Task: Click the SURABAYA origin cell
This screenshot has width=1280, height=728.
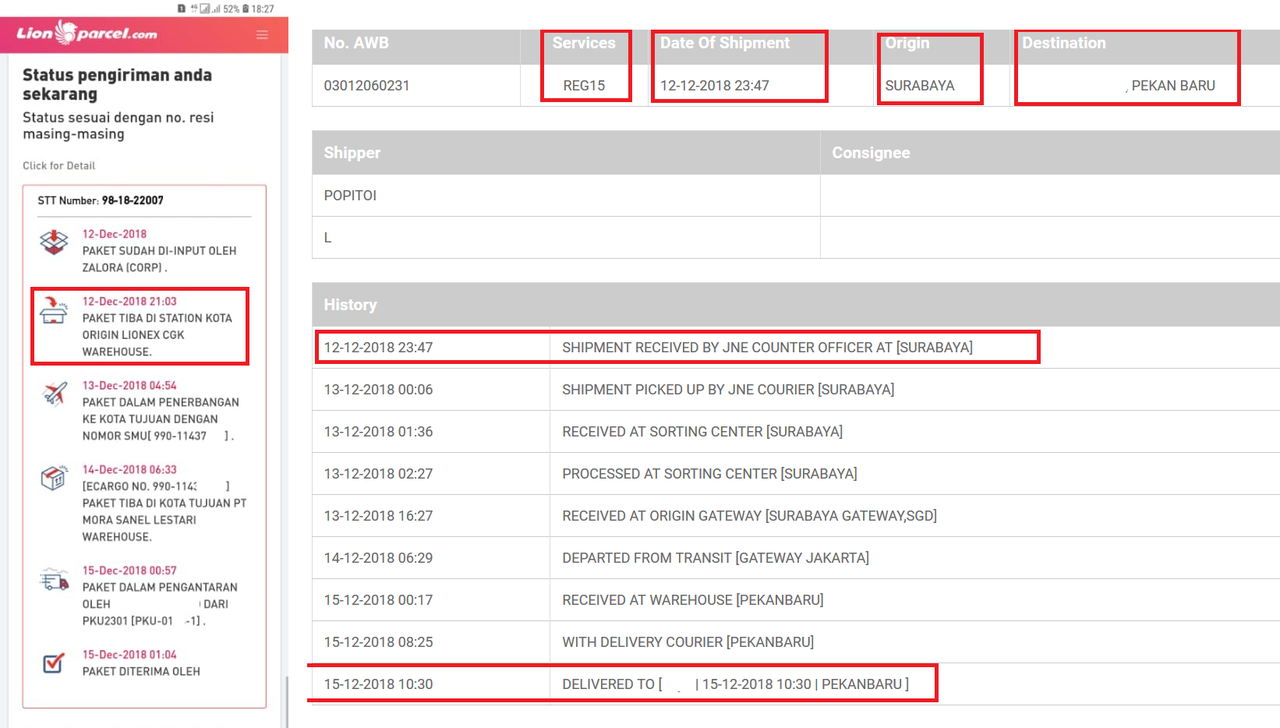Action: click(920, 85)
